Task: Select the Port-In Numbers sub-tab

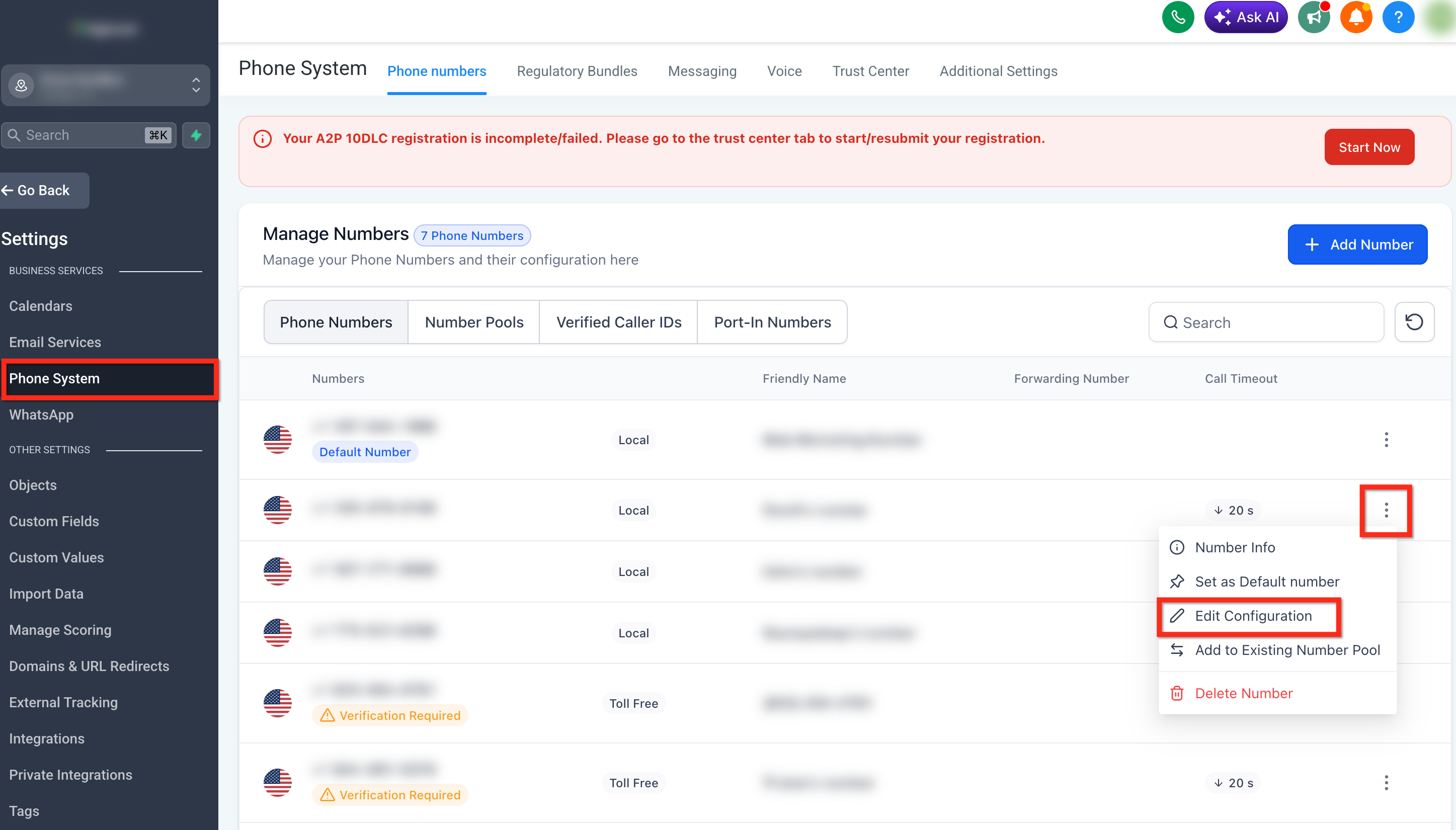Action: 772,322
